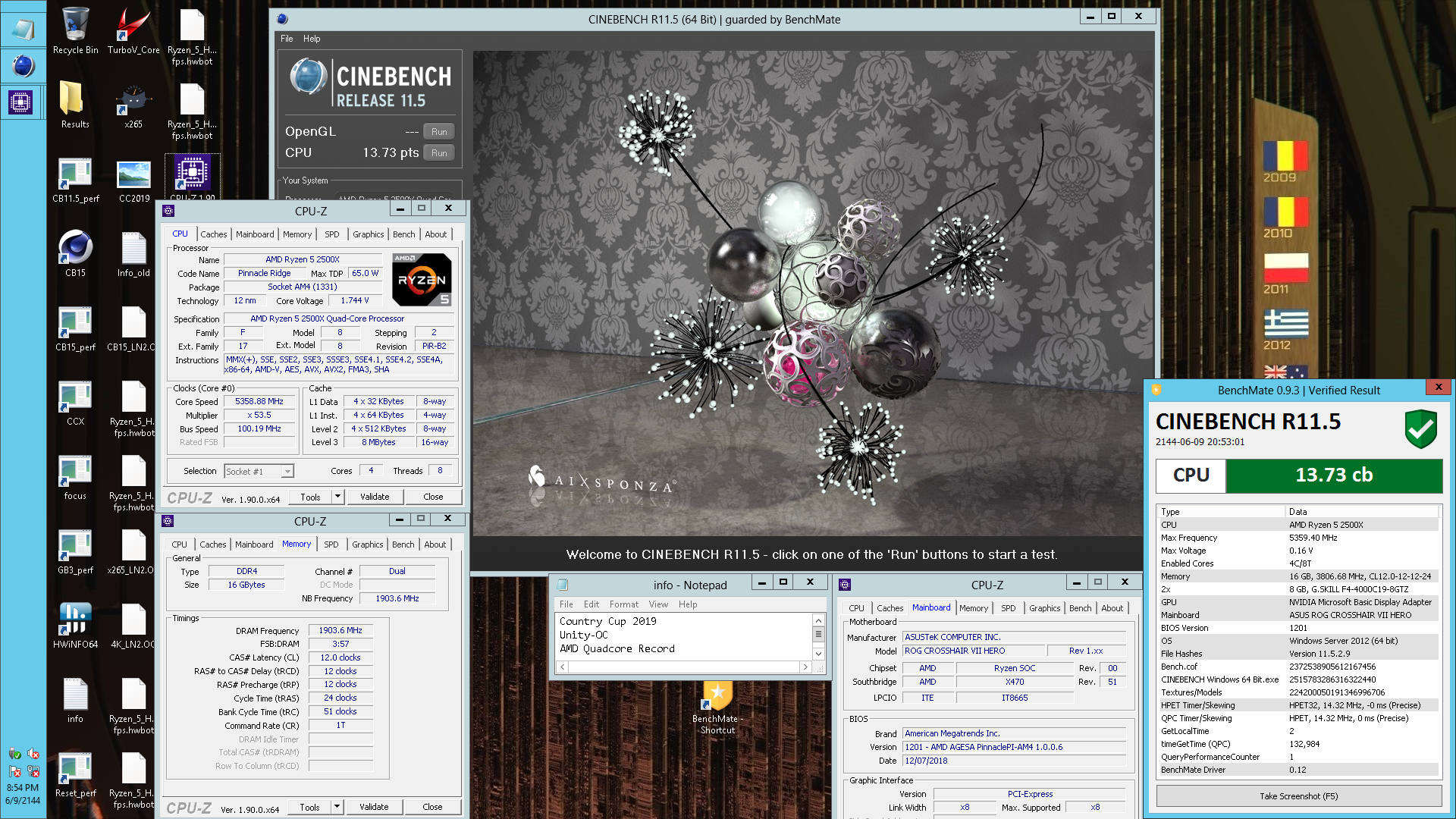Open the x265 desktop shortcut

coord(133,105)
